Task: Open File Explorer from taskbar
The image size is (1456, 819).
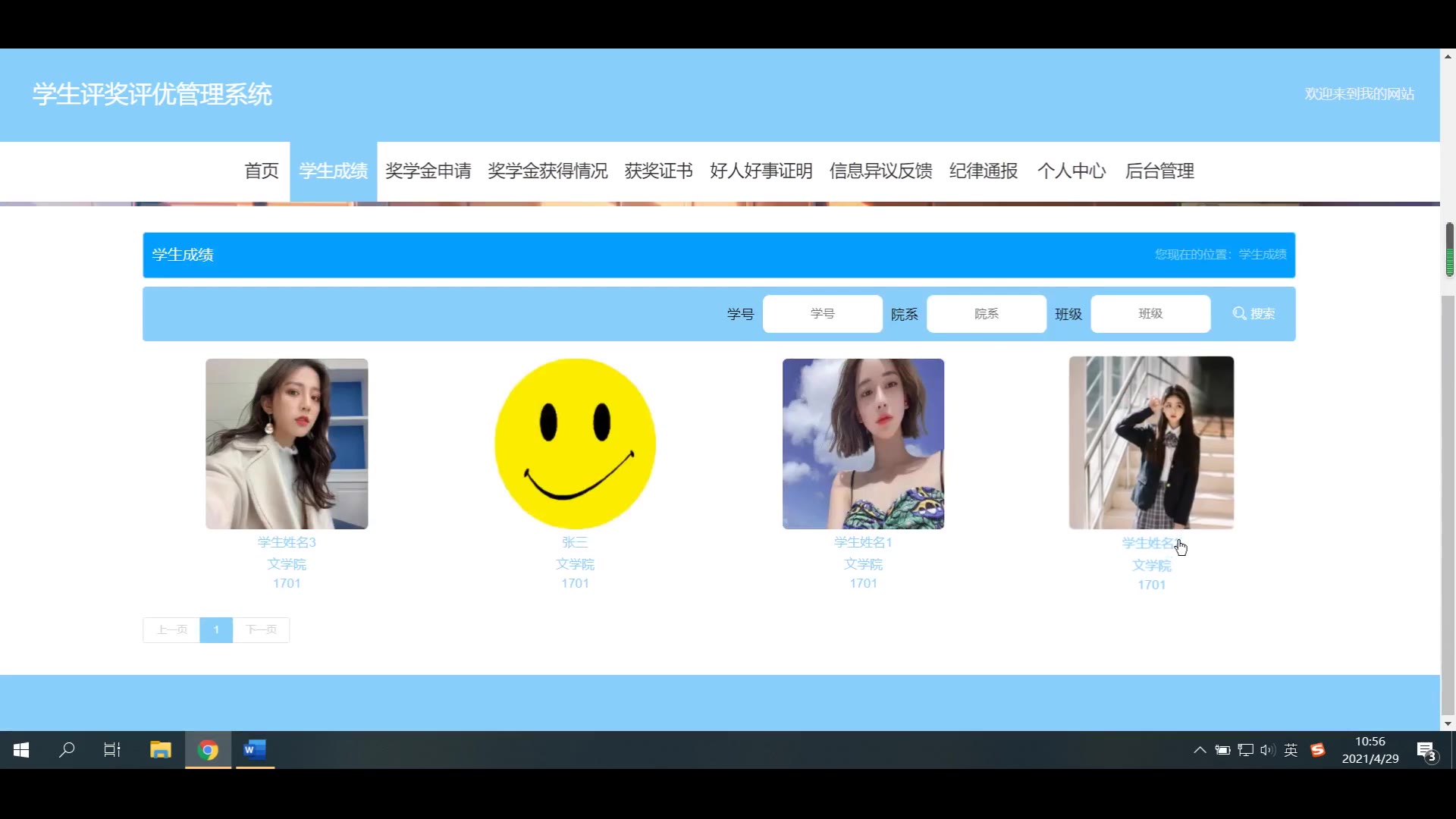Action: pyautogui.click(x=161, y=750)
